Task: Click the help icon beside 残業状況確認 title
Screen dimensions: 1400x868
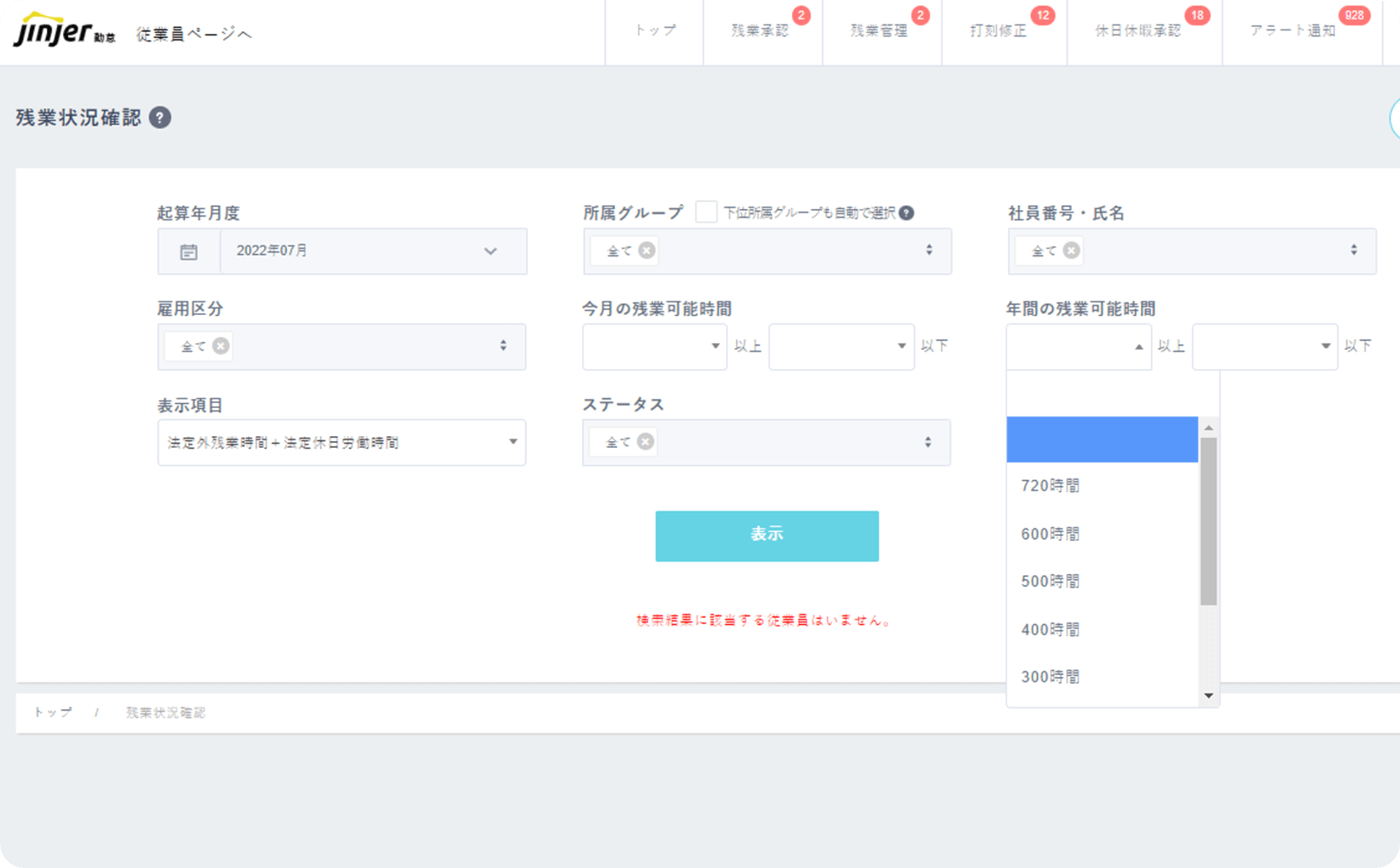Action: point(160,118)
